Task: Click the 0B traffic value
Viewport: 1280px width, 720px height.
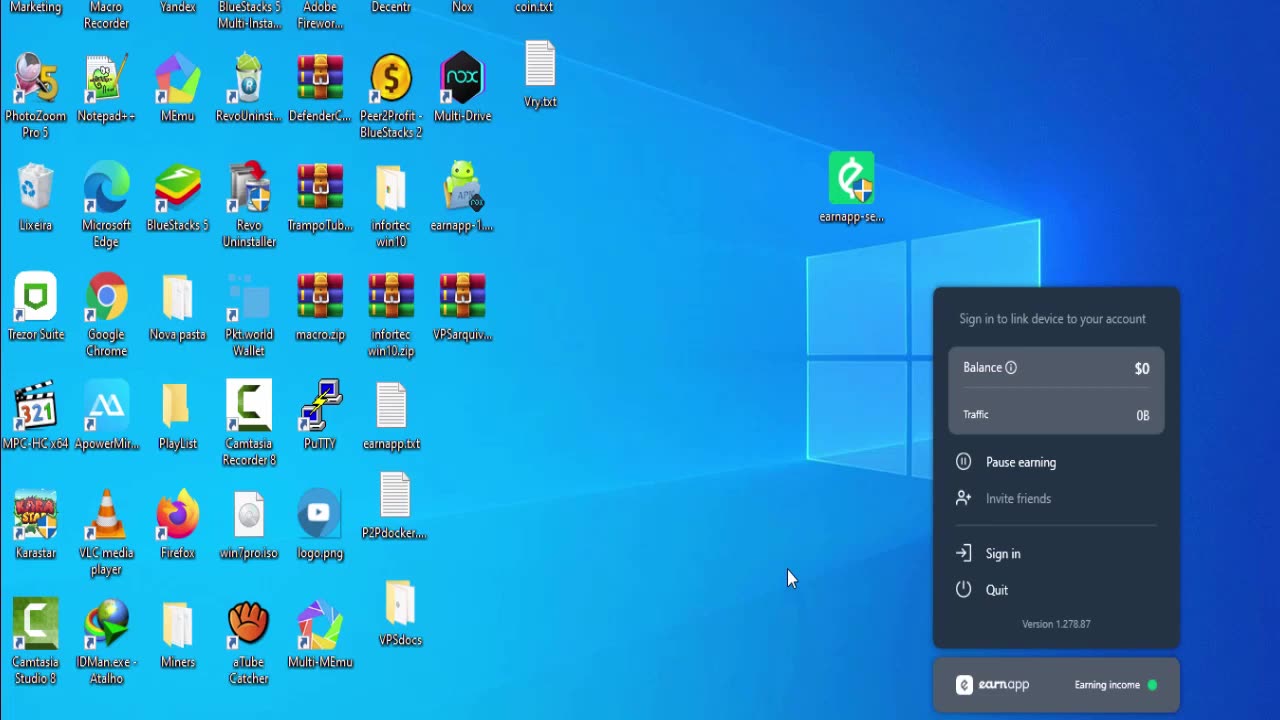Action: (1142, 415)
